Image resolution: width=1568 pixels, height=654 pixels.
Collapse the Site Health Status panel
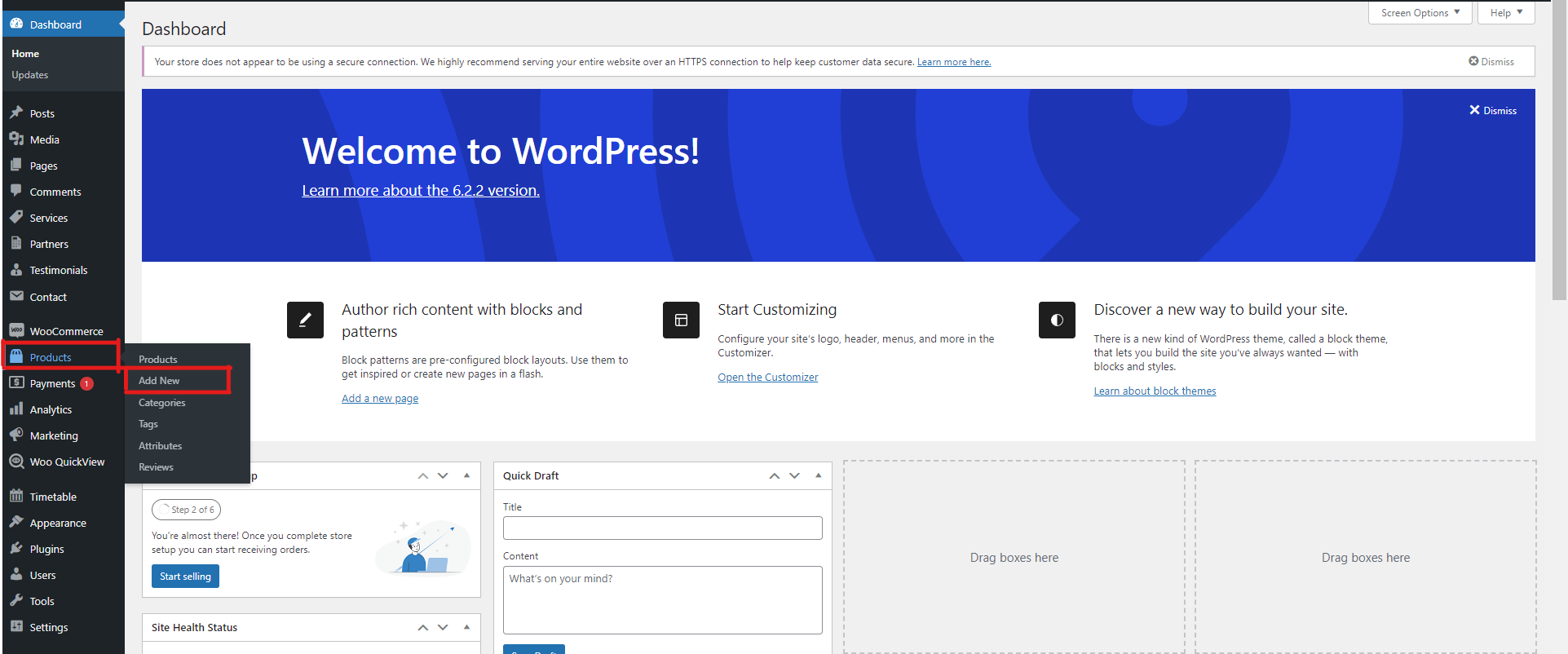tap(466, 627)
